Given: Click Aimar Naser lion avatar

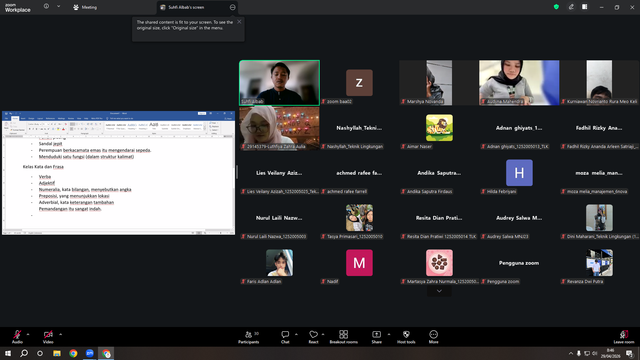Looking at the screenshot, I should tap(439, 128).
